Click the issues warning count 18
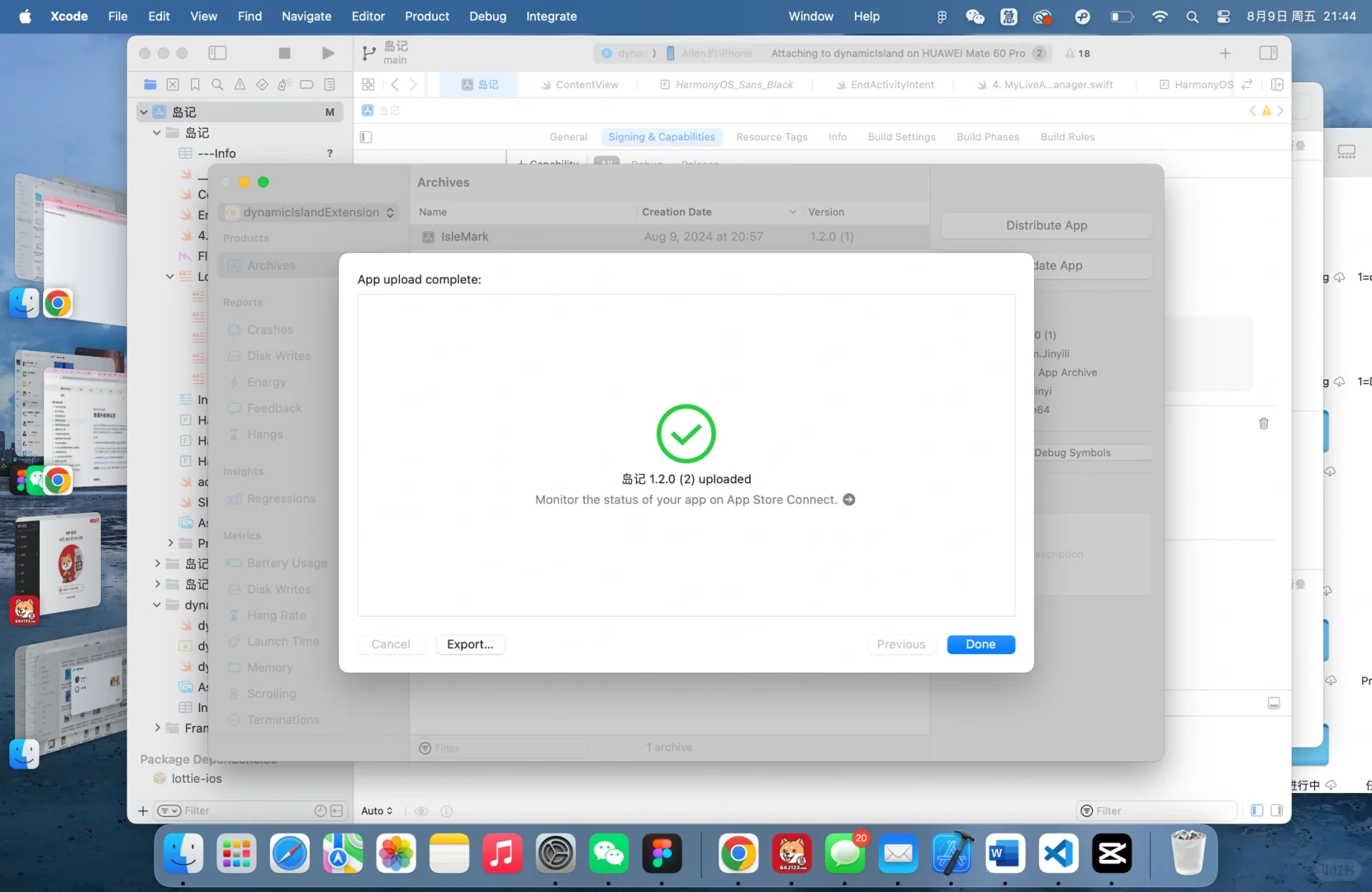Screen dimensions: 1372x892 click(1078, 54)
